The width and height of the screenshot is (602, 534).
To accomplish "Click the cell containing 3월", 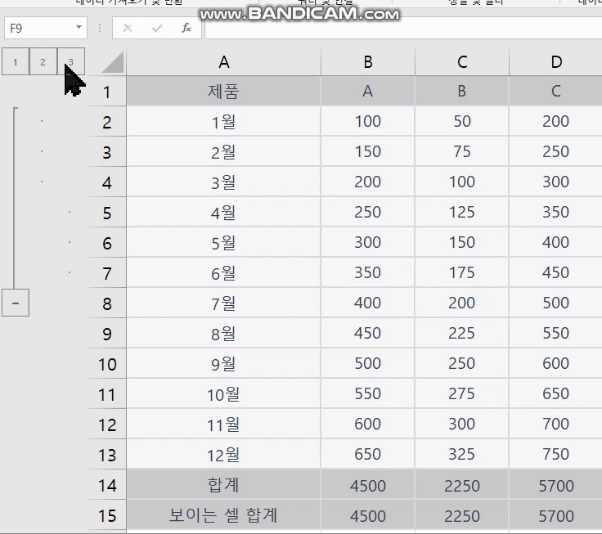I will pos(224,182).
